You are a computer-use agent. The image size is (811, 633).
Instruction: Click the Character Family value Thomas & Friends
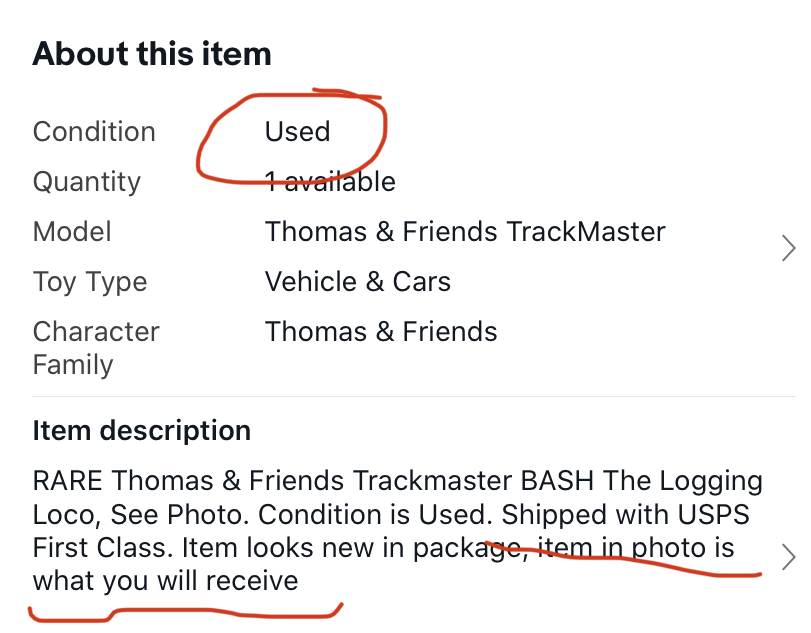coord(381,331)
